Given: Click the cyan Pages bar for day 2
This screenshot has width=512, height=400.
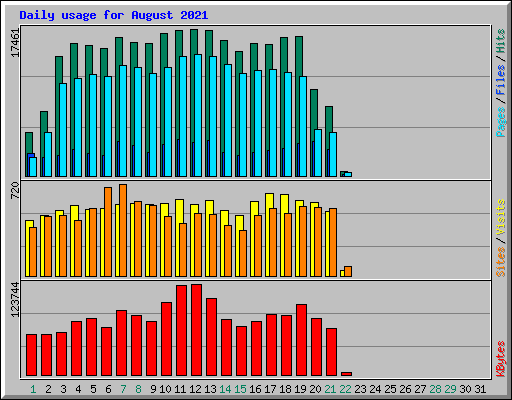Looking at the screenshot, I should coord(48,154).
